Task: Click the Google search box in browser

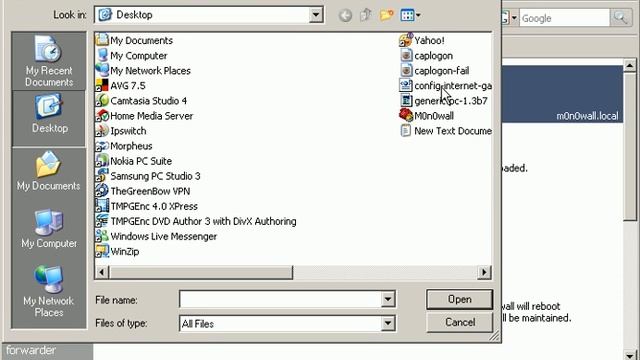Action: 564,18
